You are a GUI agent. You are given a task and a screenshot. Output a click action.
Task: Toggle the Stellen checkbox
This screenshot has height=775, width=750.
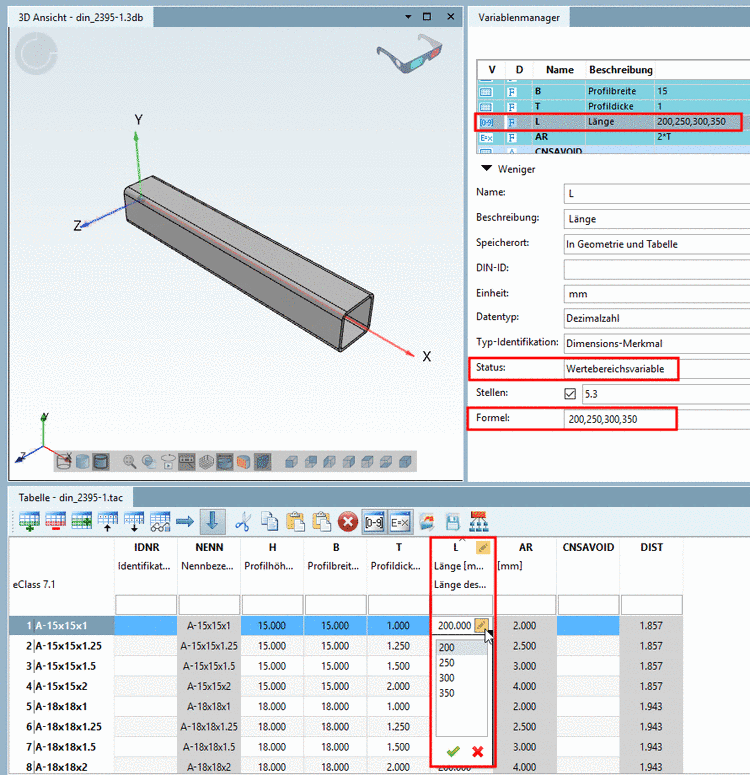point(570,393)
